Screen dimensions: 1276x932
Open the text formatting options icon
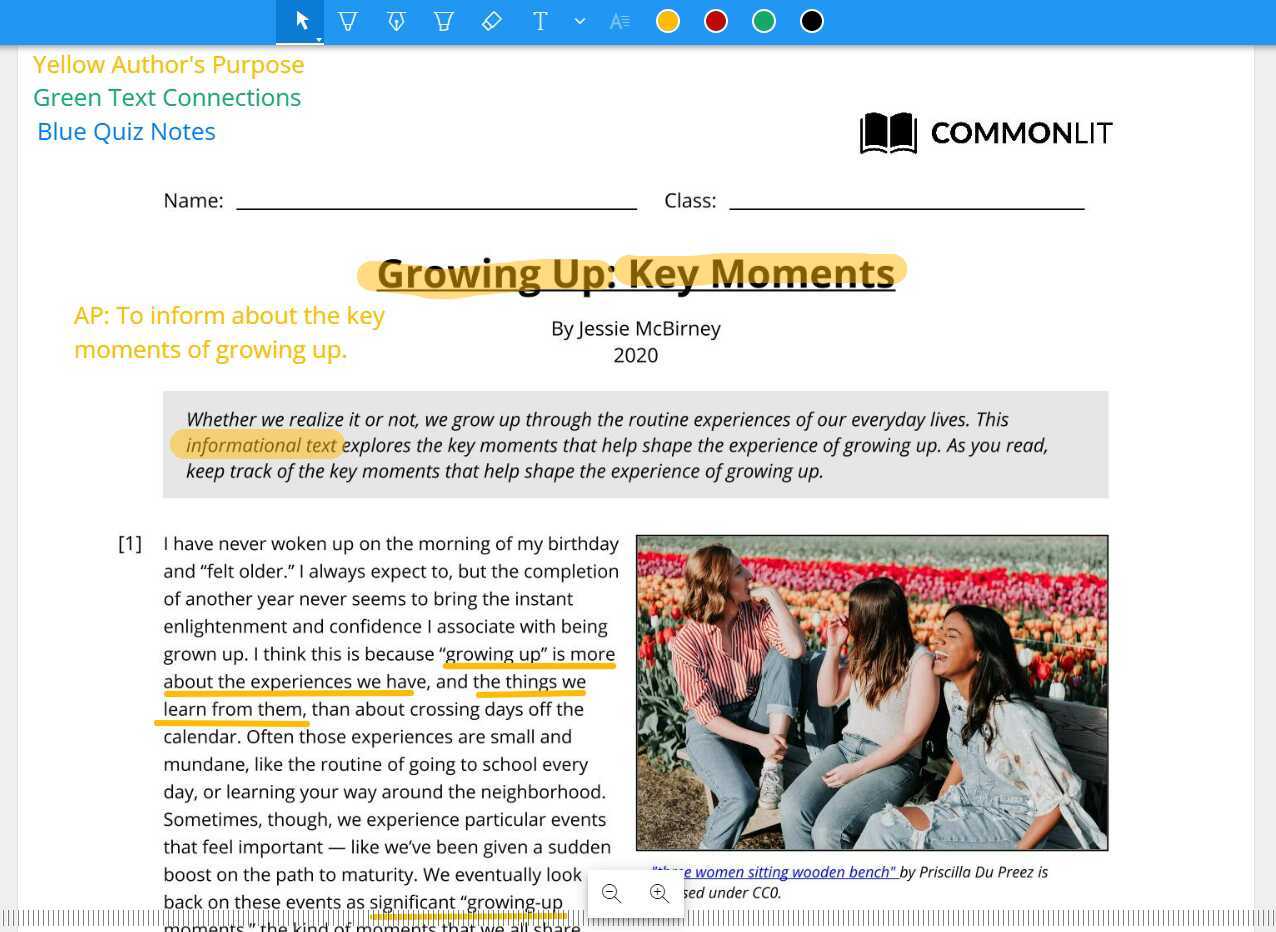tap(620, 20)
